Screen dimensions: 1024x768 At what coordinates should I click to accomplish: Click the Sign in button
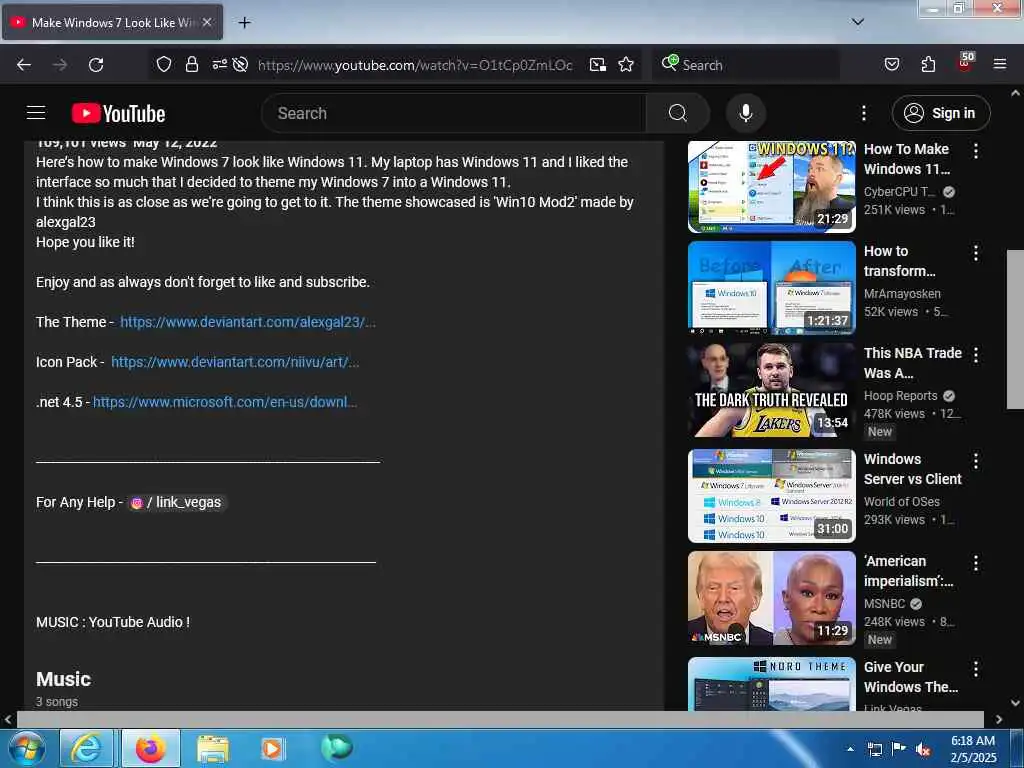click(940, 113)
